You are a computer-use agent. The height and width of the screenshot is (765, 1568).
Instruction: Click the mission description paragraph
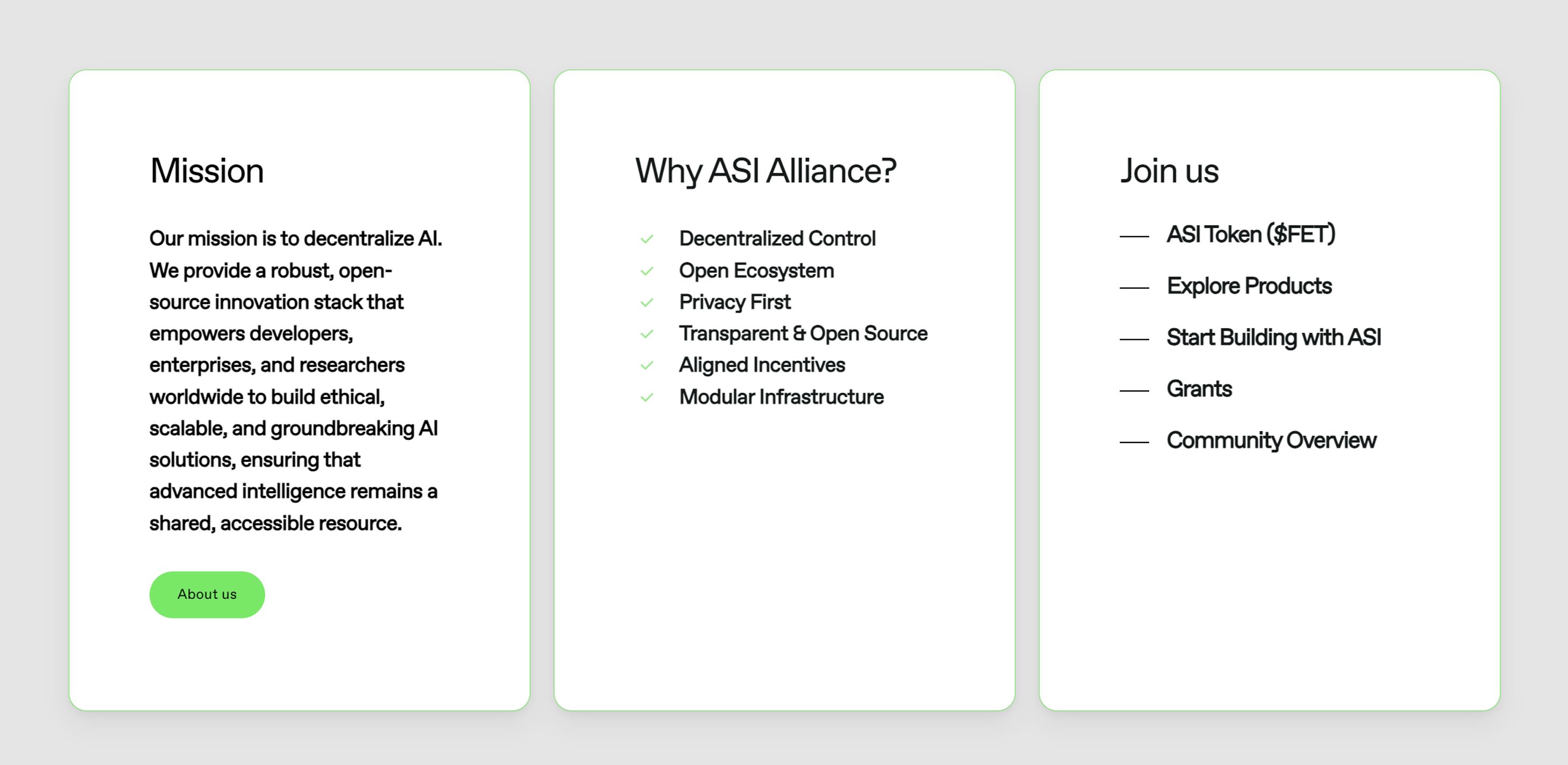coord(296,381)
